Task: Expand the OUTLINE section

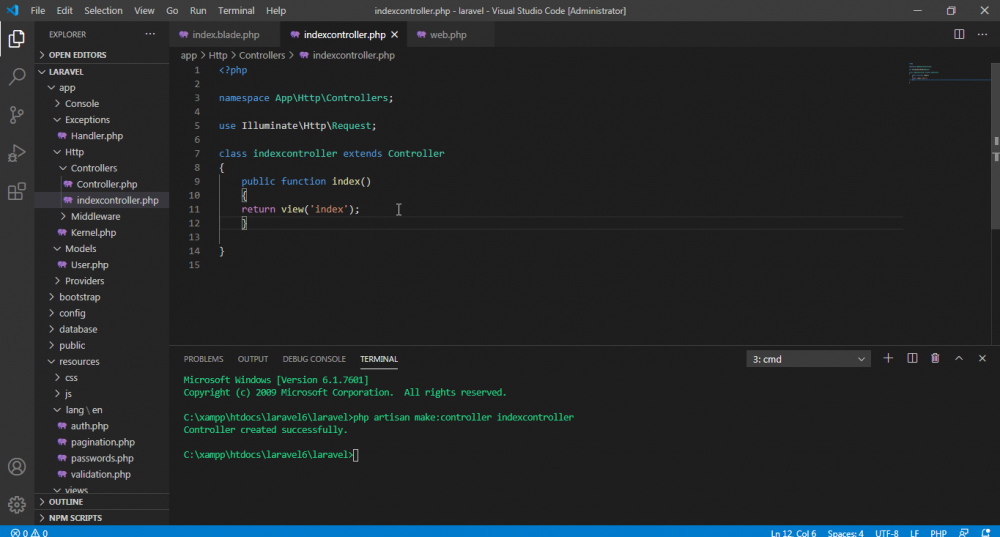Action: (102, 502)
